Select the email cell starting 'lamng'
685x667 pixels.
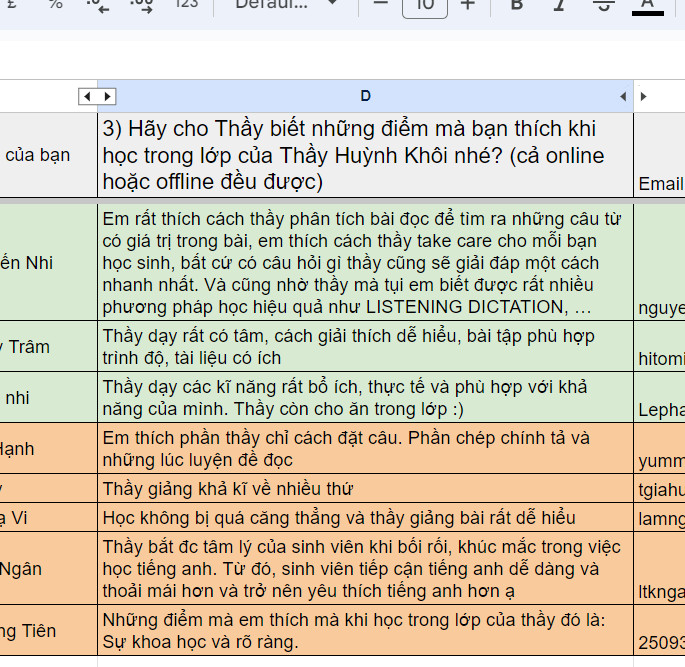[x=659, y=518]
